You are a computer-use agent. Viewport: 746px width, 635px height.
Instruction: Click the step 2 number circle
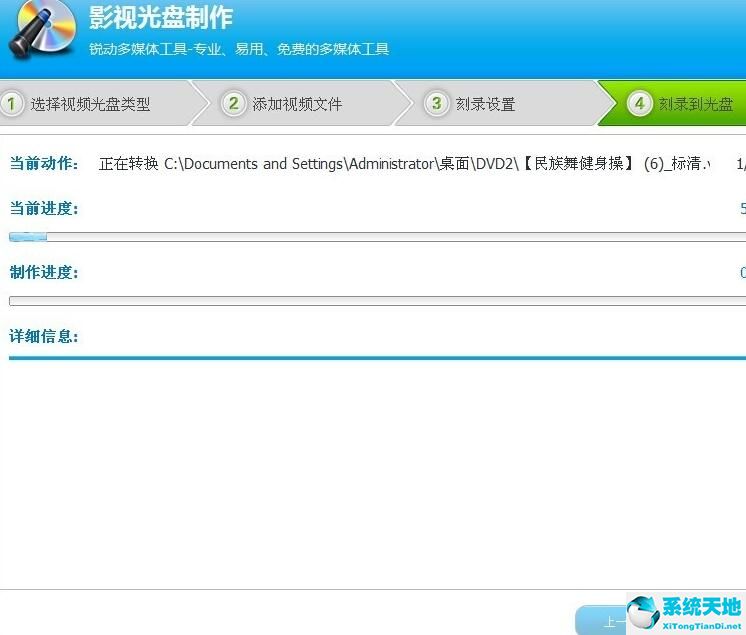pos(234,104)
